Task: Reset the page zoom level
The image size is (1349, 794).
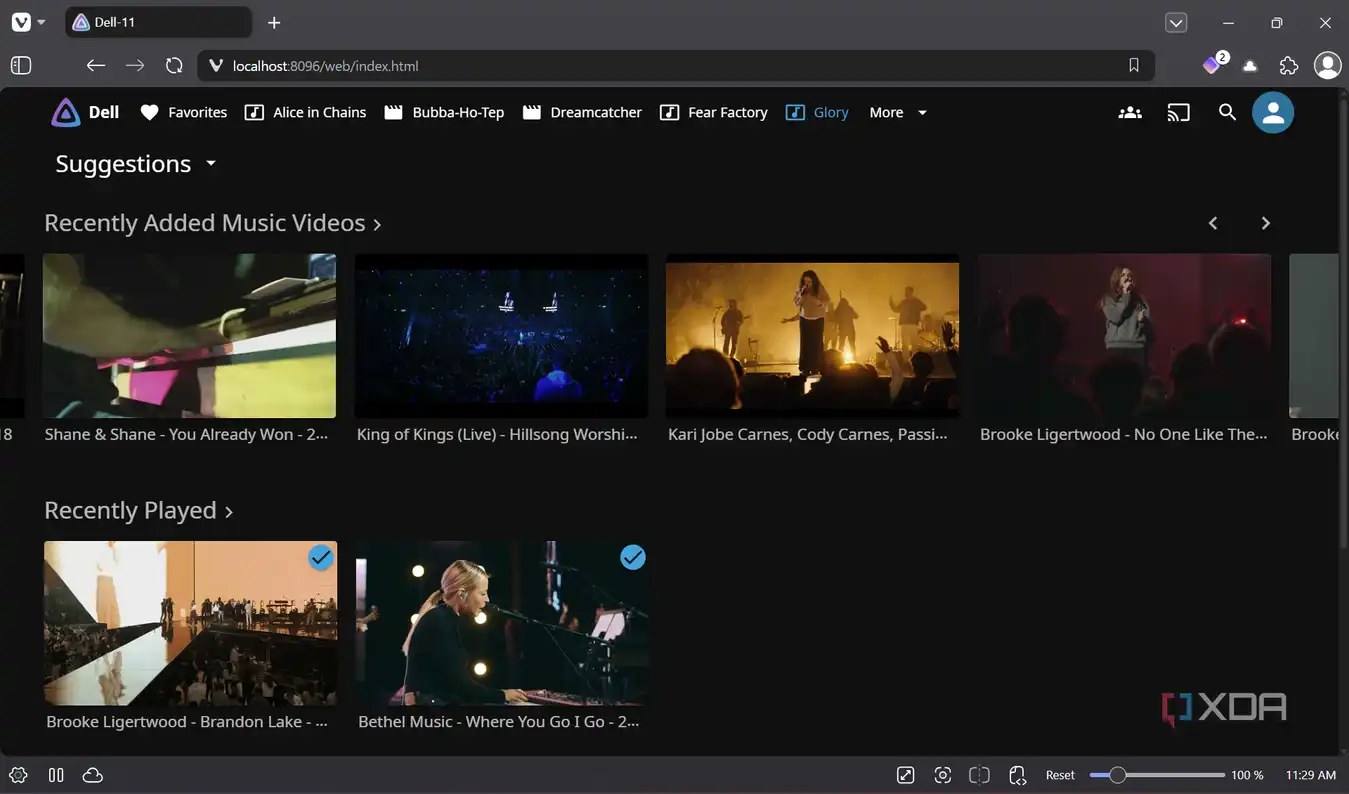Action: (1060, 775)
